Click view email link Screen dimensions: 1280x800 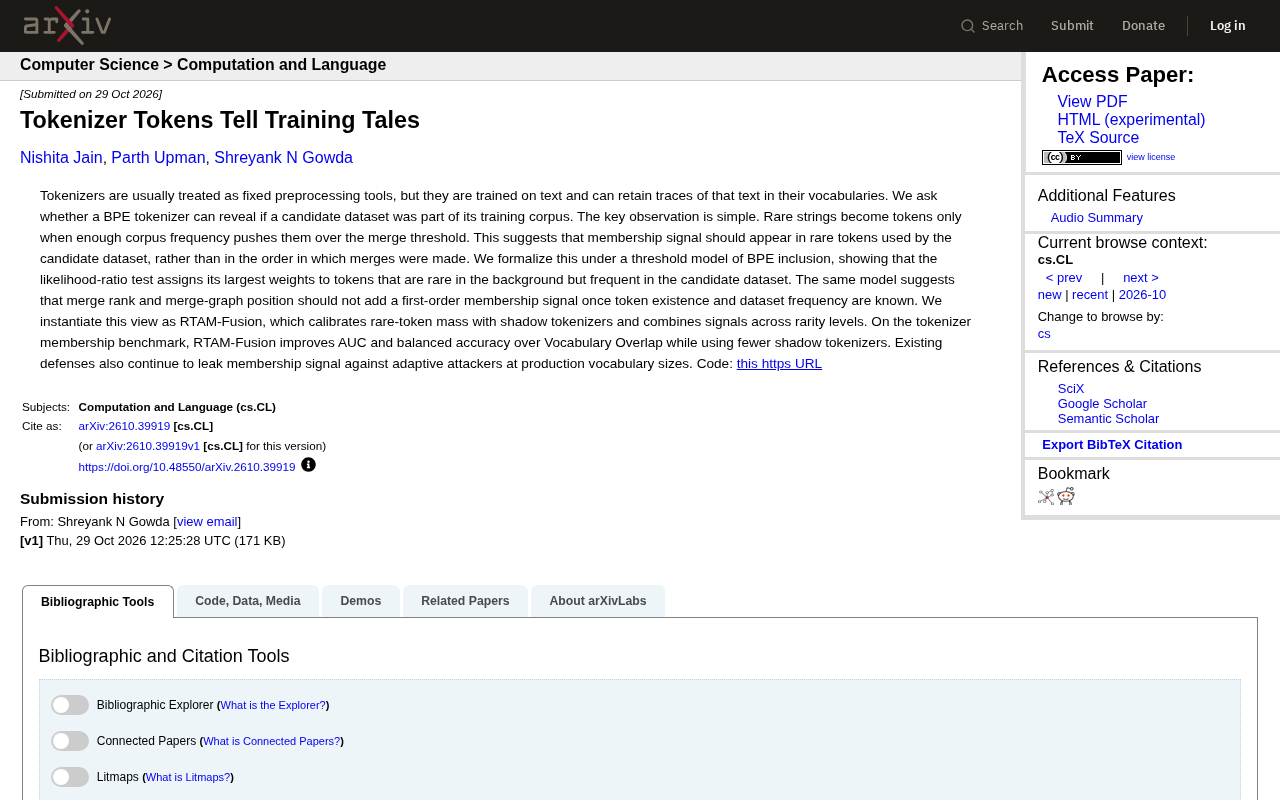pyautogui.click(x=207, y=522)
